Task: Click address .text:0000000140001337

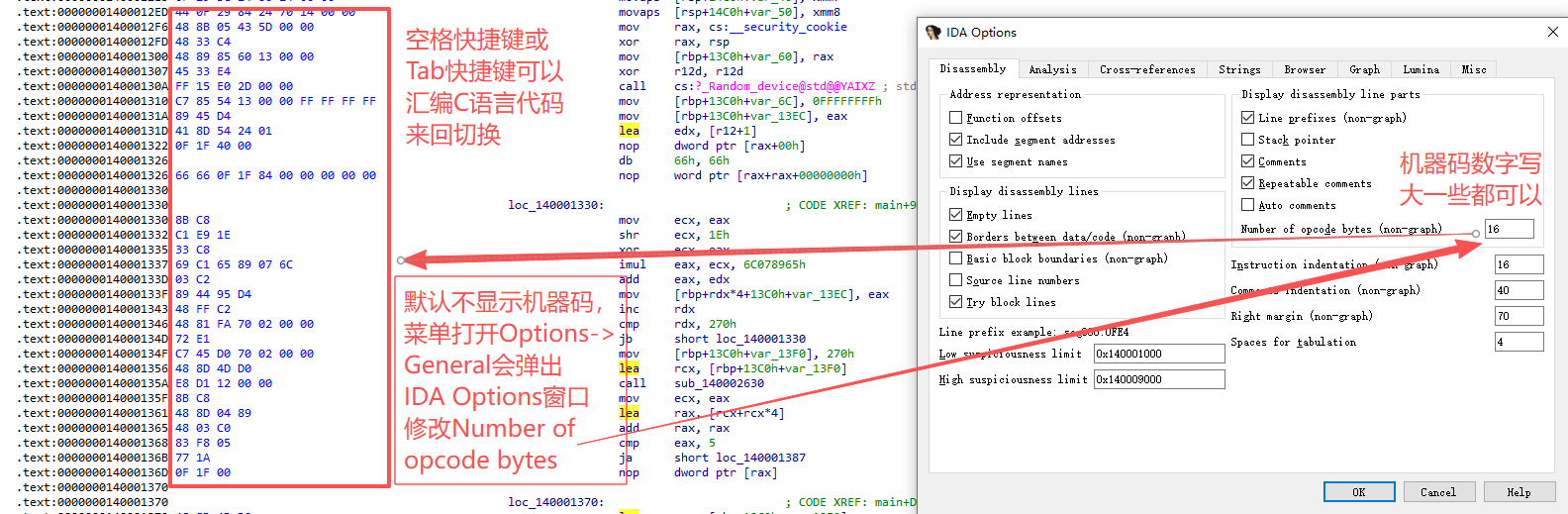Action: coord(94,264)
